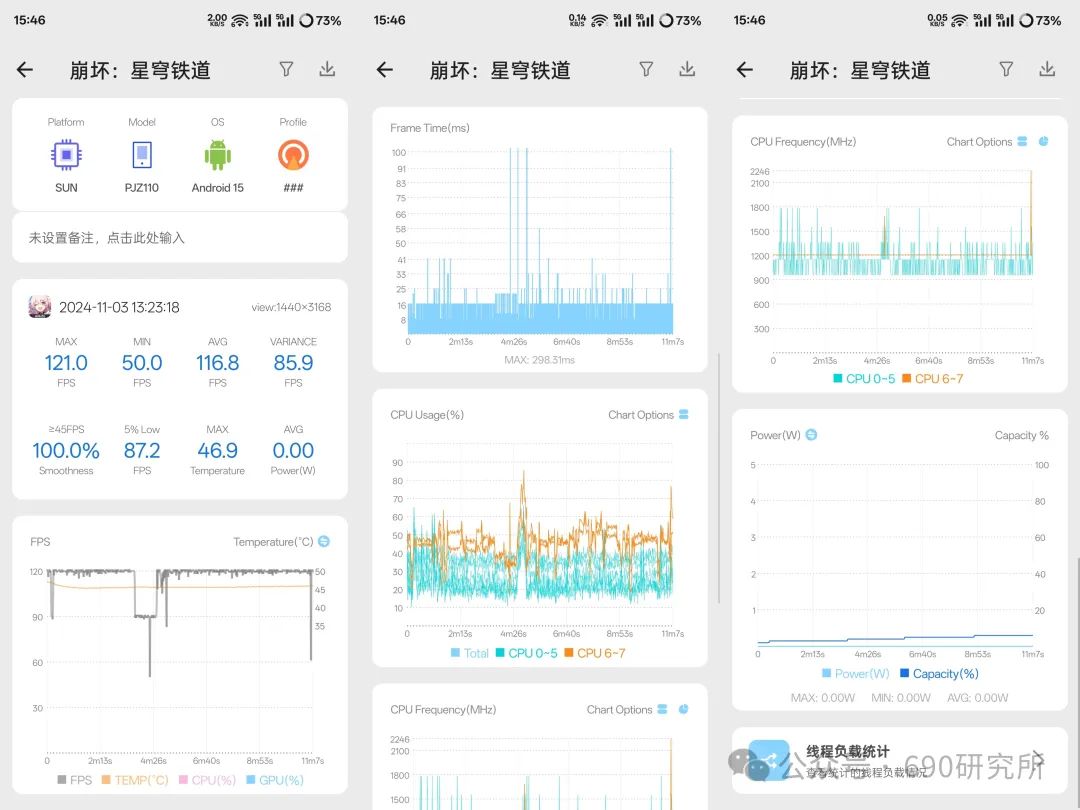The width and height of the screenshot is (1080, 810).
Task: Toggle the Temperature(°C) axis switch icon
Action: pyautogui.click(x=324, y=541)
